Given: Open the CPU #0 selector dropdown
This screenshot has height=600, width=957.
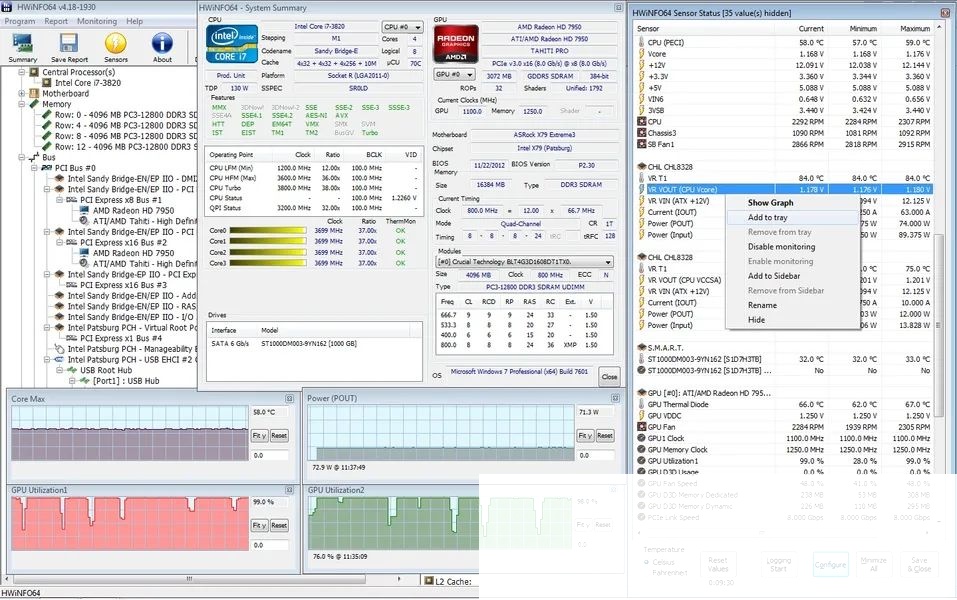Looking at the screenshot, I should (x=402, y=27).
